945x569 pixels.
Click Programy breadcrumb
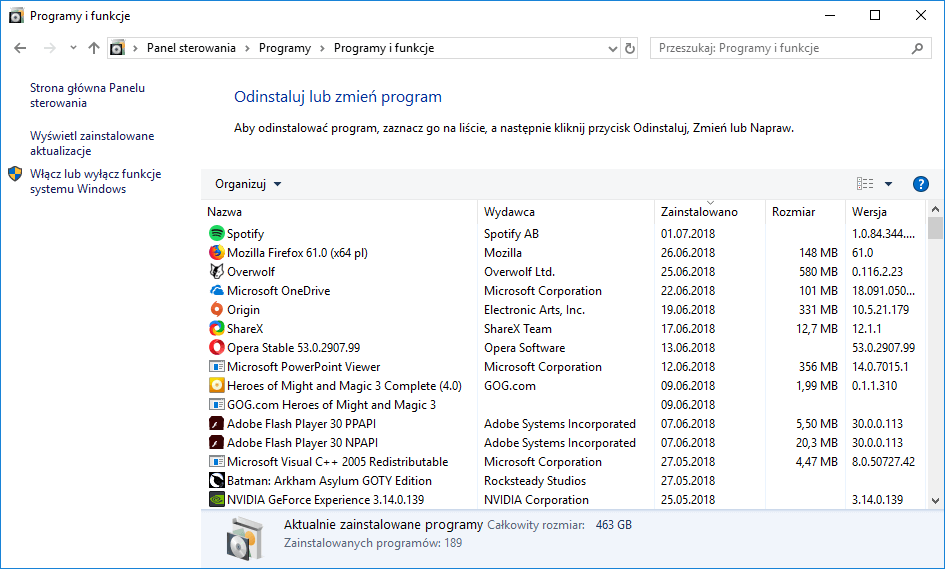(x=284, y=48)
